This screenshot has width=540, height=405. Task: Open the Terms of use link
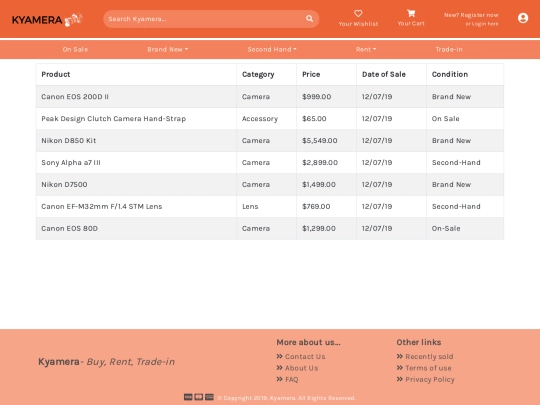click(x=428, y=368)
